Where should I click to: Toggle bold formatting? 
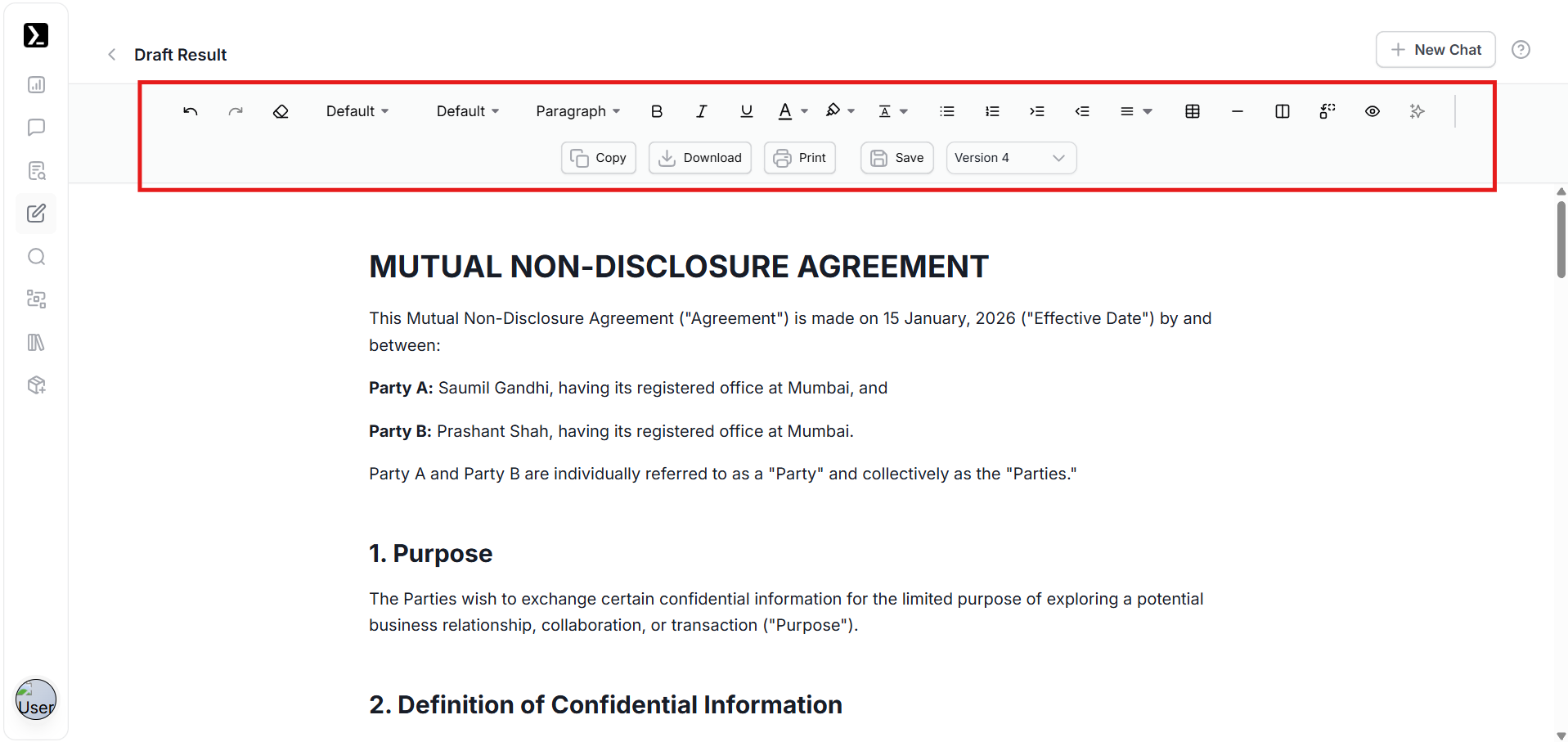[657, 111]
